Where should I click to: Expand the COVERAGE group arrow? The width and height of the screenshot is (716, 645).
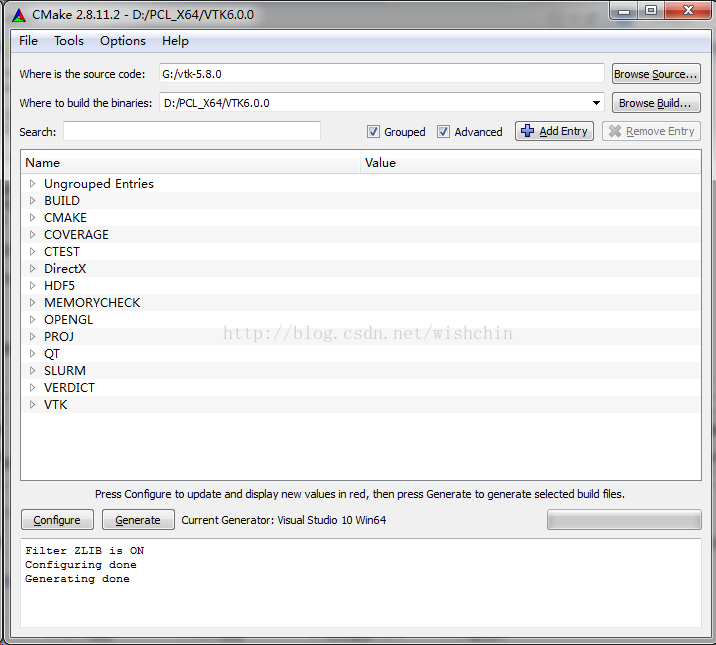point(32,235)
